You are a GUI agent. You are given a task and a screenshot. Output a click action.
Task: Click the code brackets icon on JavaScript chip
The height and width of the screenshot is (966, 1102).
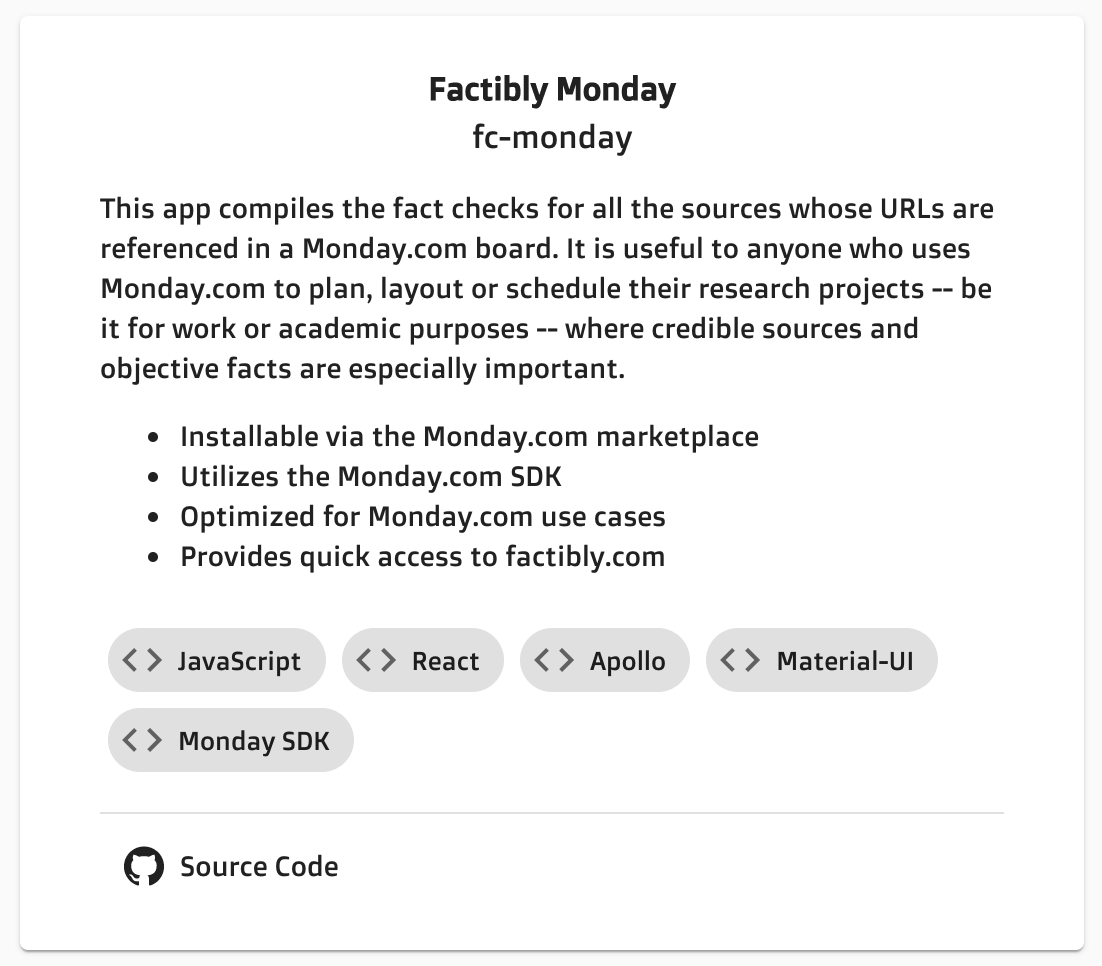click(x=142, y=660)
